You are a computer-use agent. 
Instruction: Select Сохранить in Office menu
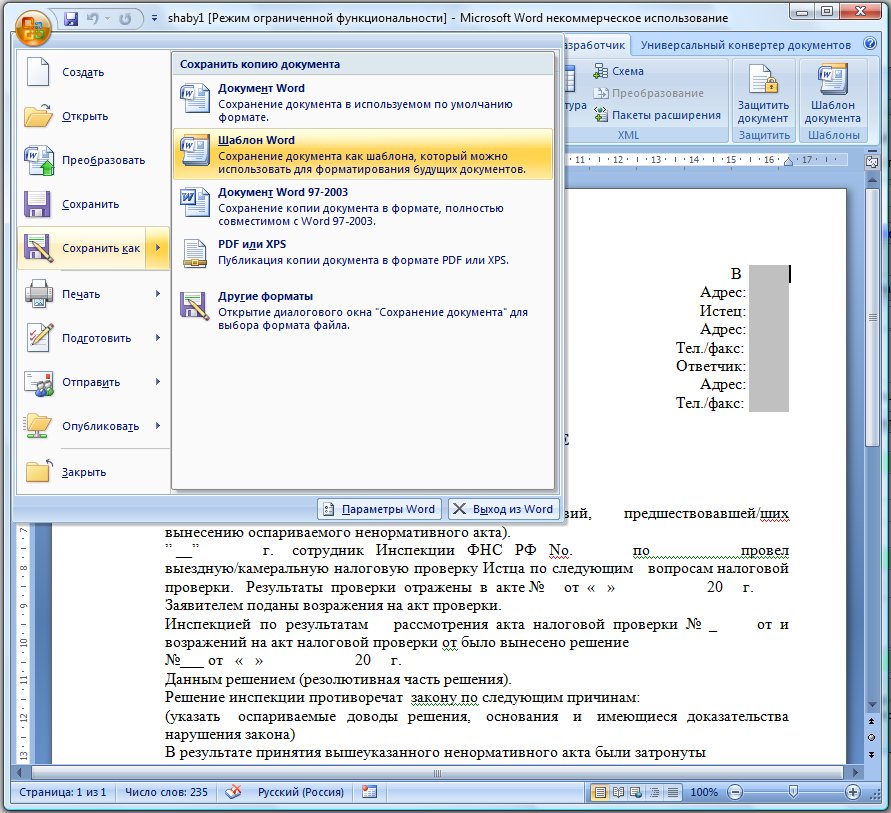point(93,204)
